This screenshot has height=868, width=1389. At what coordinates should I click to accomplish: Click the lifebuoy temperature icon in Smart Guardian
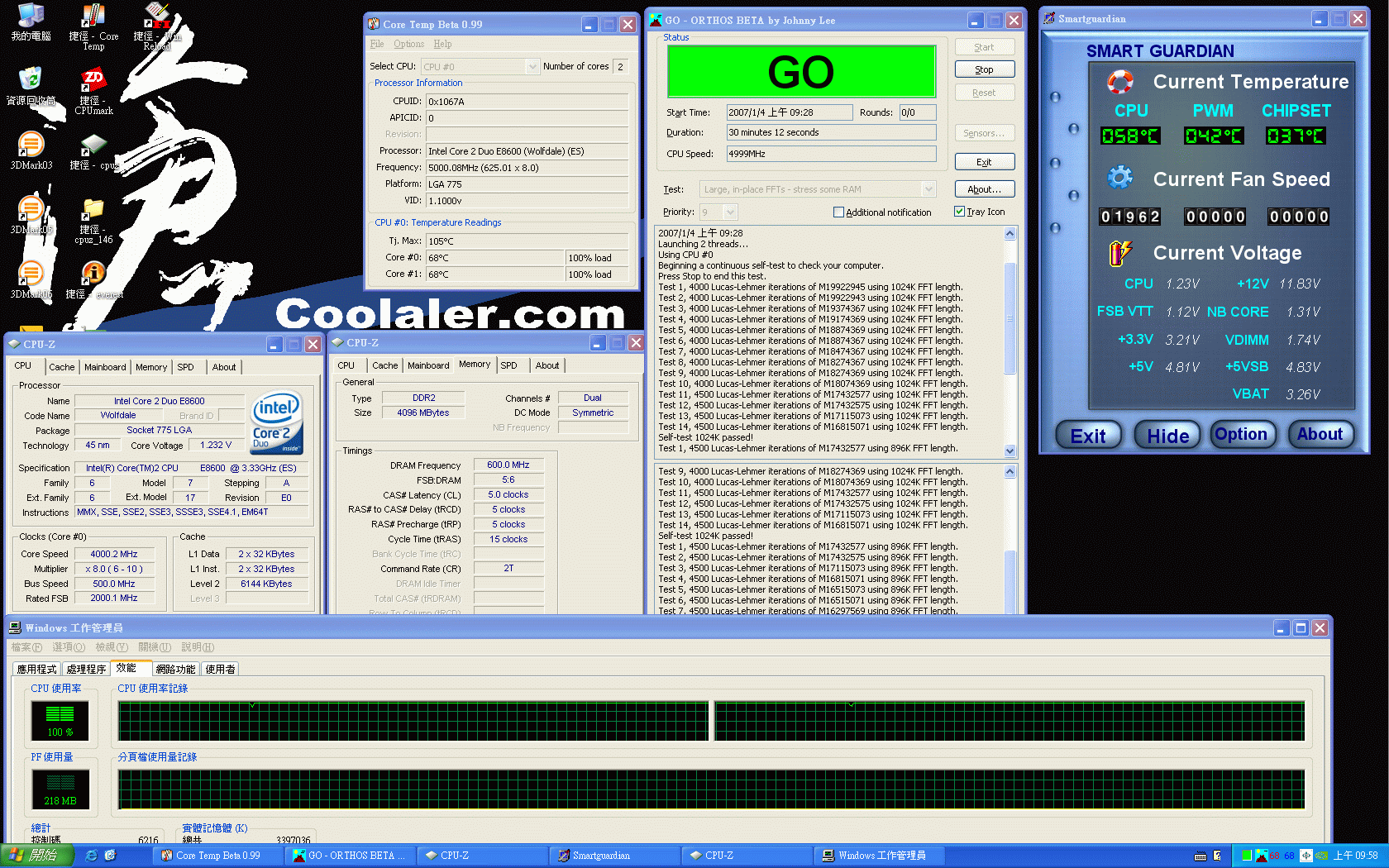pyautogui.click(x=1119, y=82)
